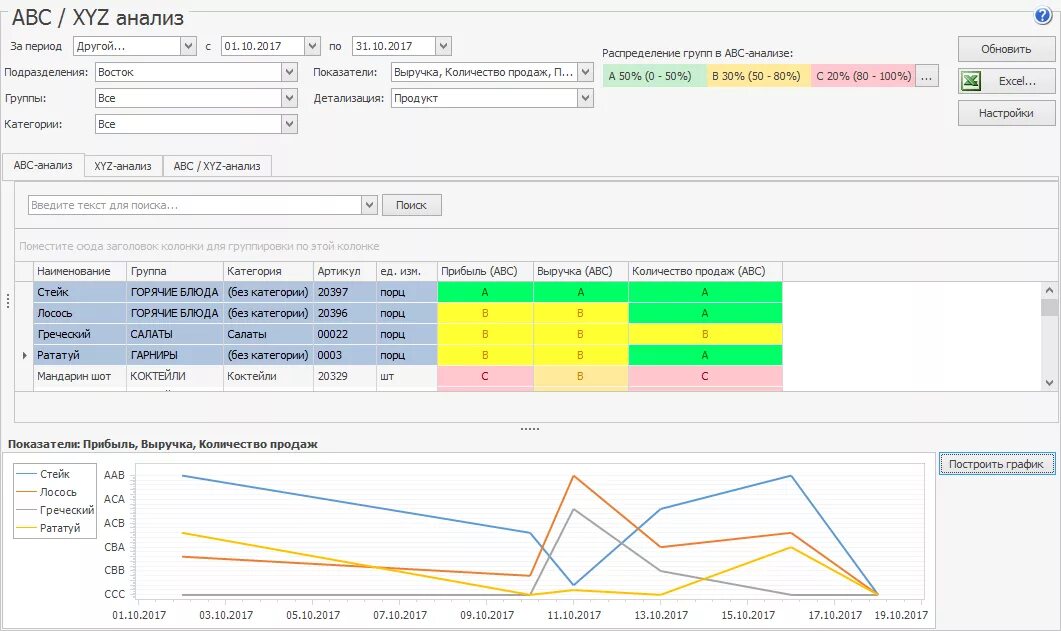Select the Стейк row name cell
Image resolution: width=1061 pixels, height=631 pixels.
pyautogui.click(x=80, y=292)
